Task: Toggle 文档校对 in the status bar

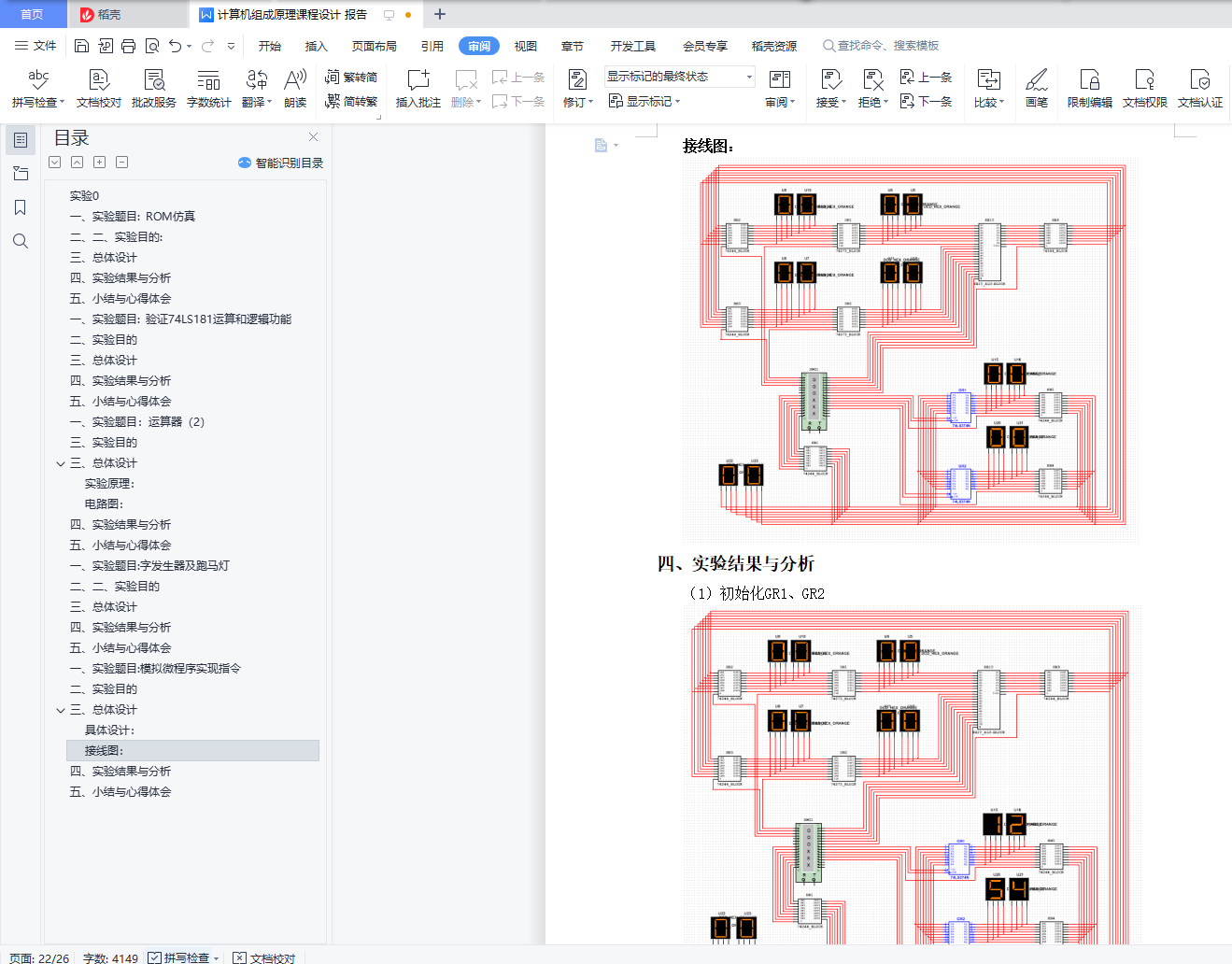Action: pyautogui.click(x=264, y=957)
